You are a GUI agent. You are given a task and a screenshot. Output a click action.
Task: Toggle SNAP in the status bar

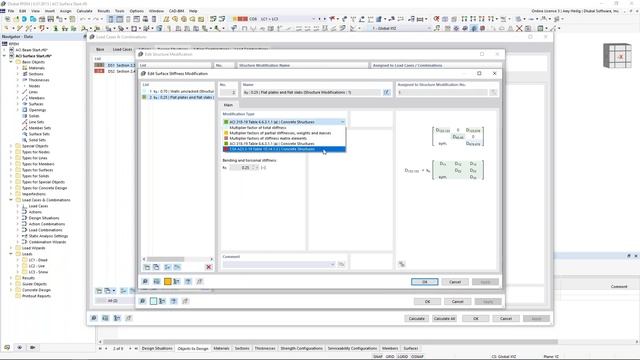[378, 356]
